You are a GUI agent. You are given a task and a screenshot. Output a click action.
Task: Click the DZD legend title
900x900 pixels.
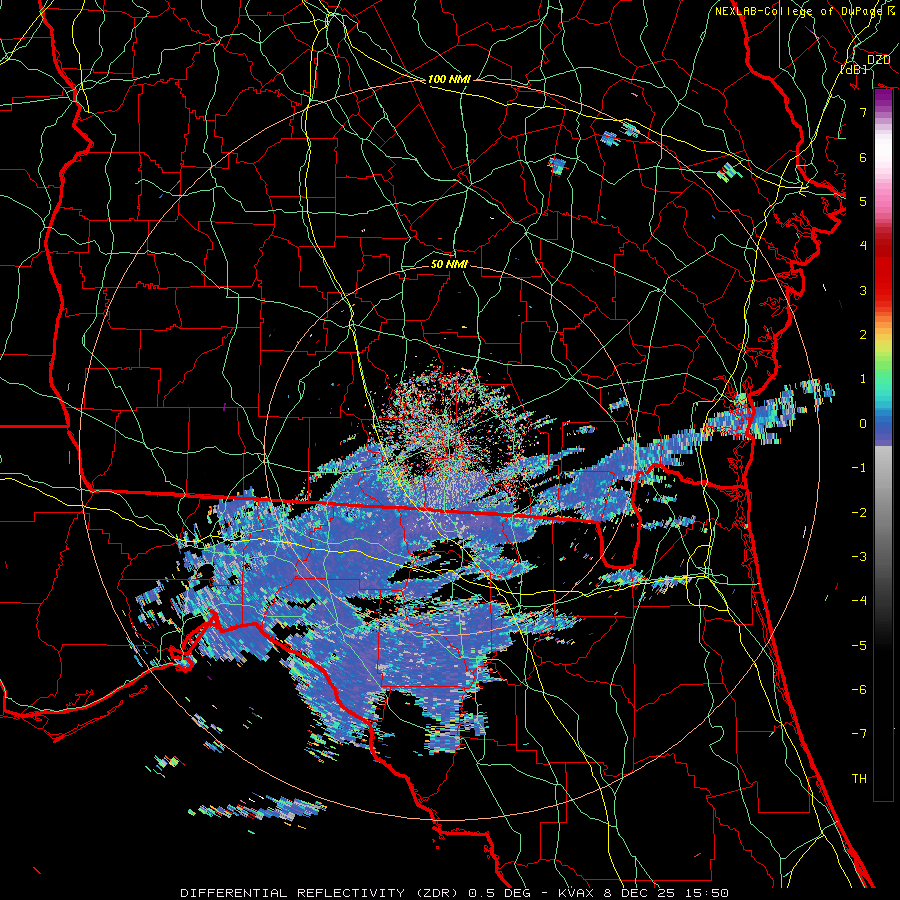click(878, 60)
